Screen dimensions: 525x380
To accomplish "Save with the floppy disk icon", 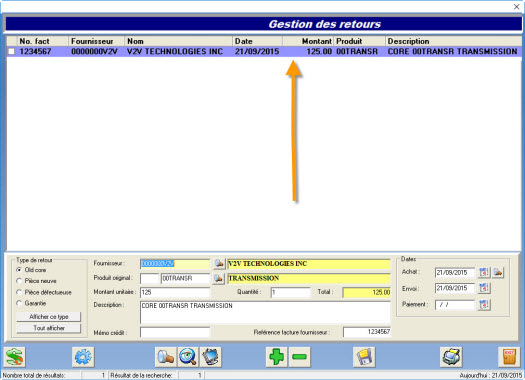I will click(x=364, y=357).
